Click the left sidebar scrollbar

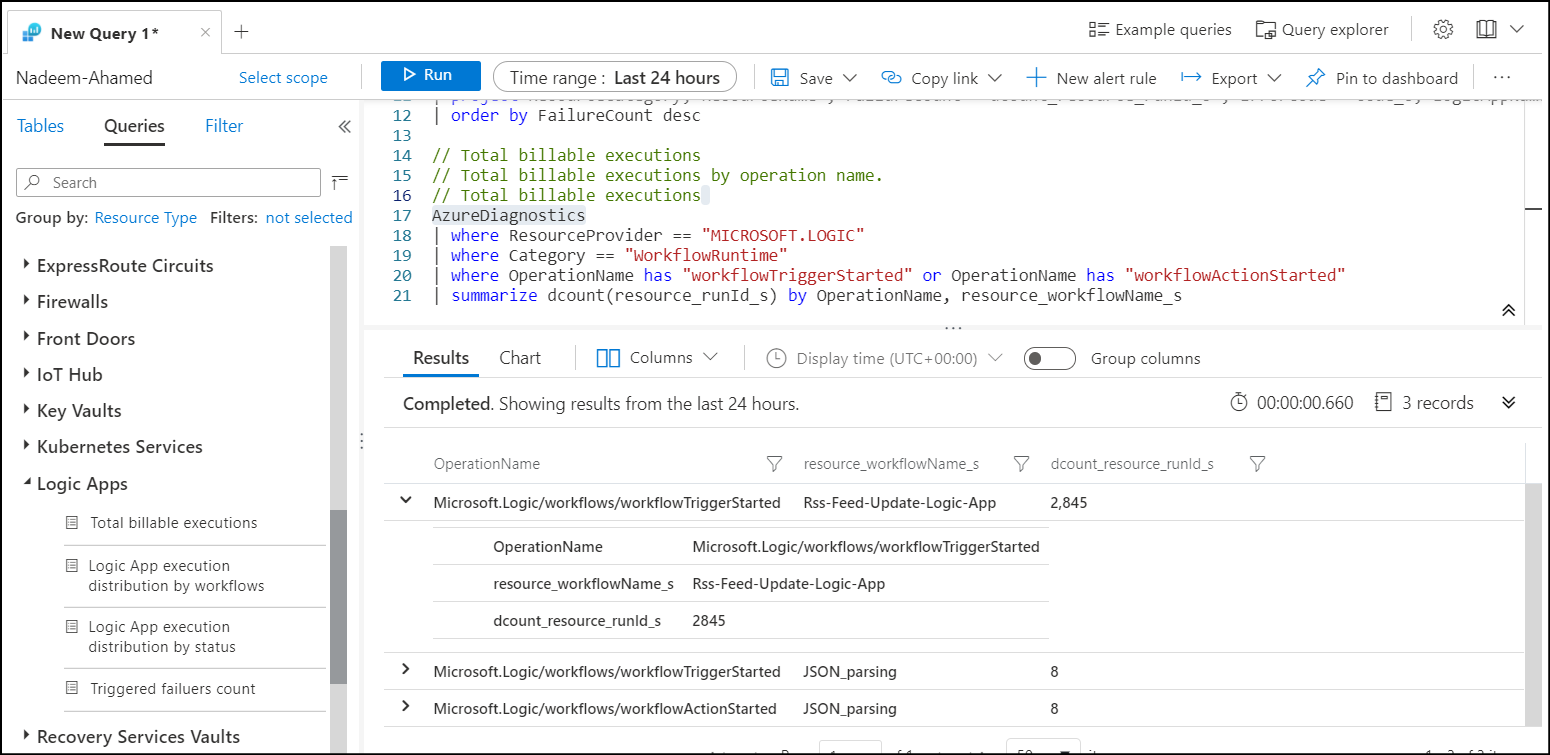(x=338, y=596)
